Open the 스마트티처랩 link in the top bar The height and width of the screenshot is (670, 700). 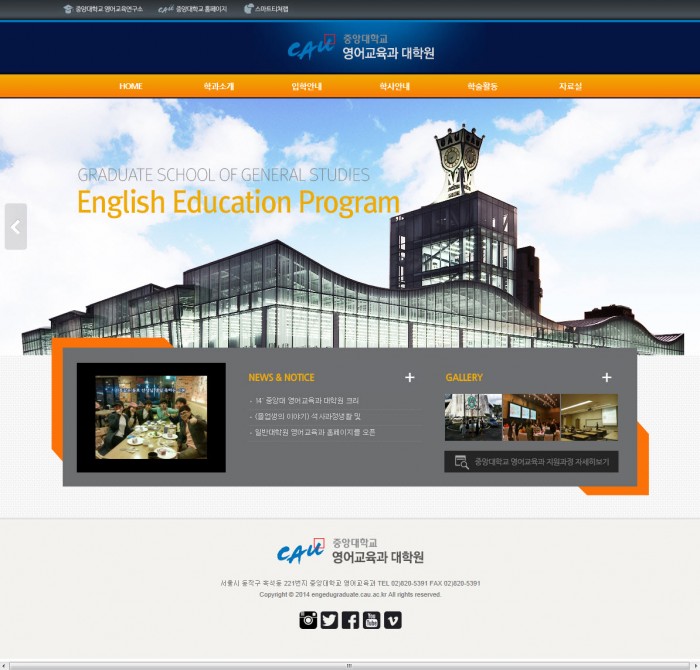coord(265,8)
